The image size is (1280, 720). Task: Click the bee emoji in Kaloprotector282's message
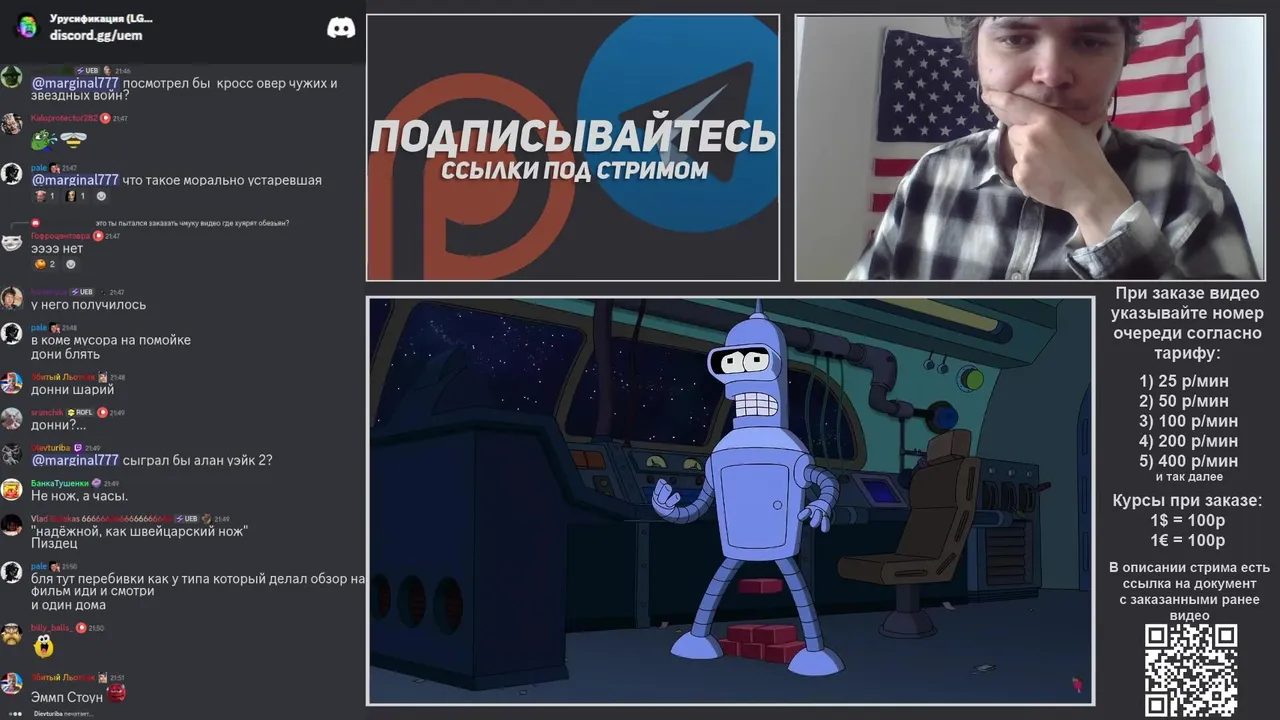(73, 139)
